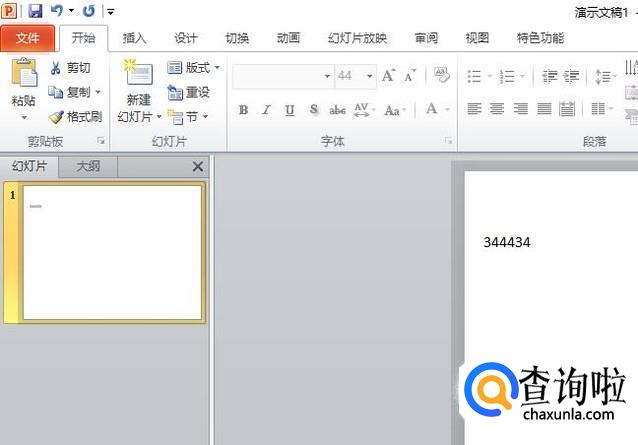Open the 剪贴板 dialog launcher
Viewport: 638px width, 445px height.
(x=101, y=141)
